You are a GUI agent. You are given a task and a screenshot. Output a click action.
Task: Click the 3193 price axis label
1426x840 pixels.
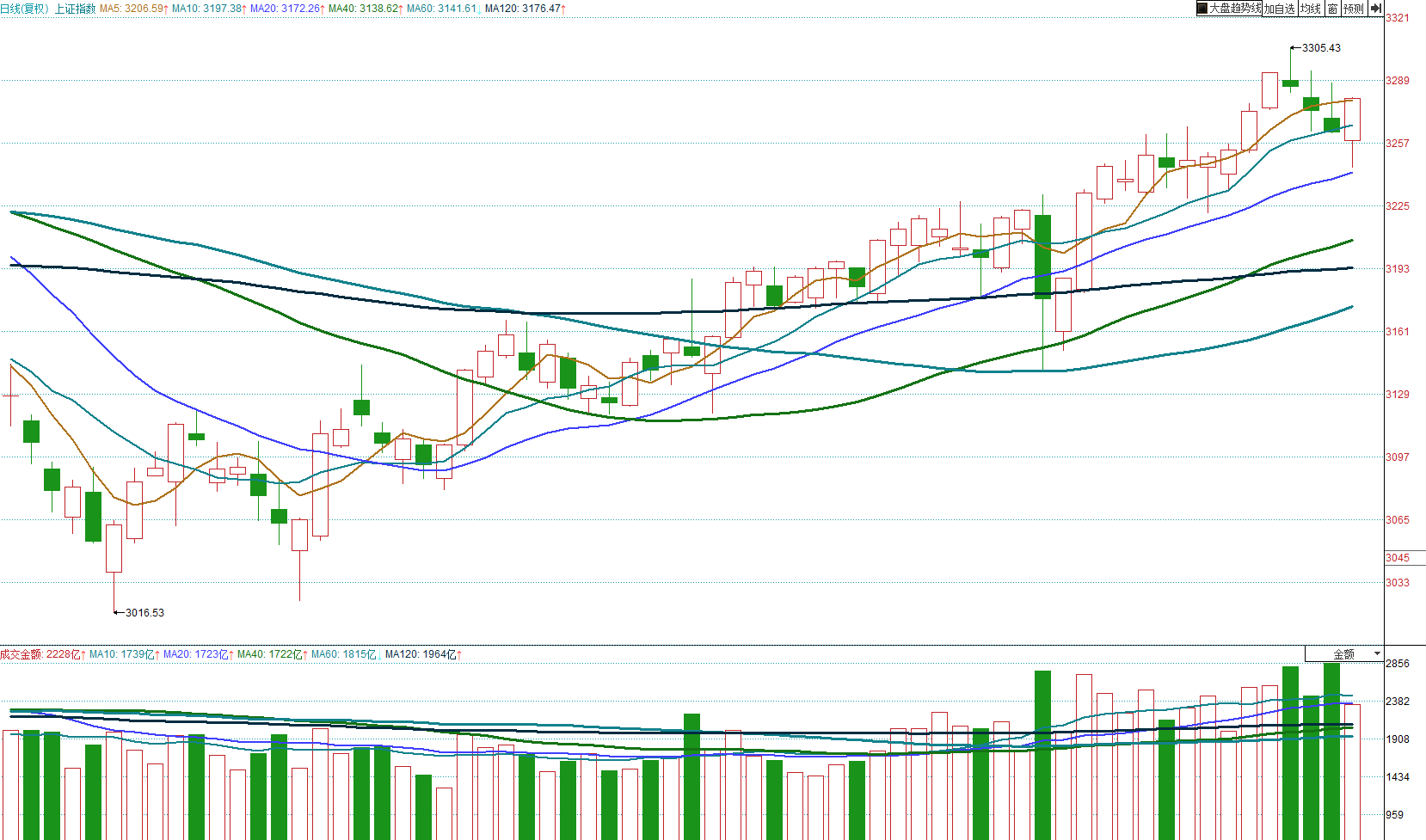(1398, 269)
